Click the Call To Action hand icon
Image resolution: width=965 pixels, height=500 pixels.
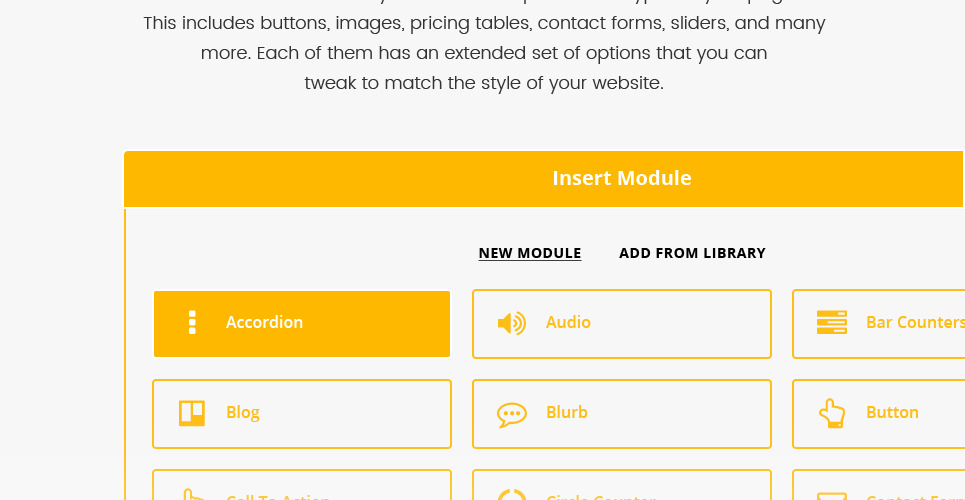192,495
